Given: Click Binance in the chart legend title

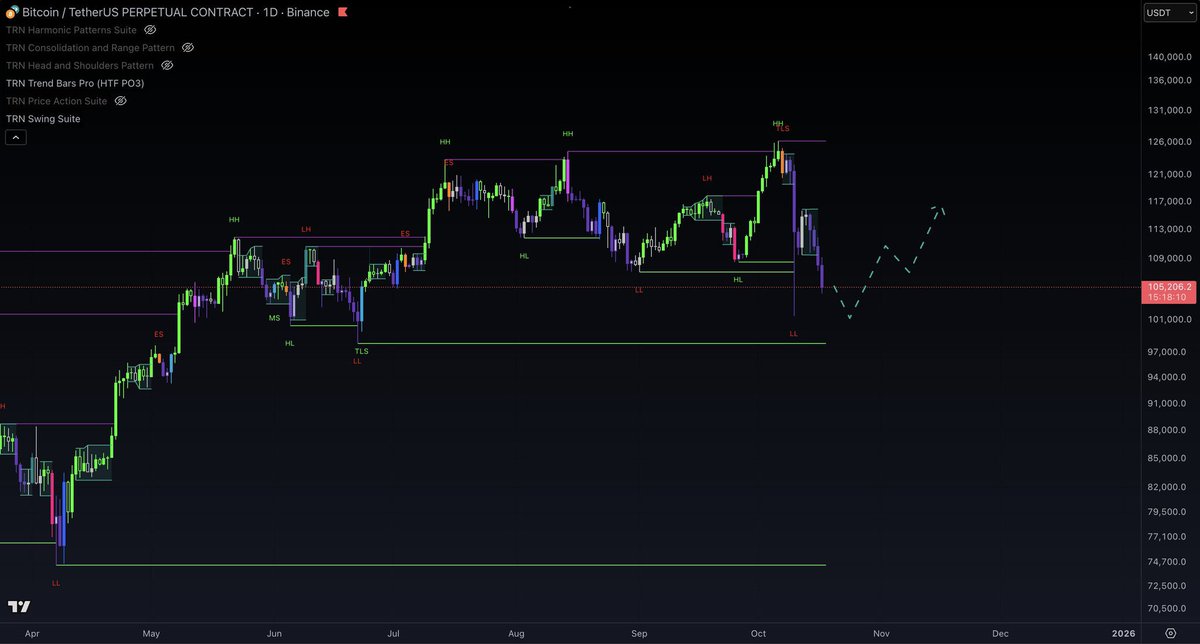Looking at the screenshot, I should point(306,12).
